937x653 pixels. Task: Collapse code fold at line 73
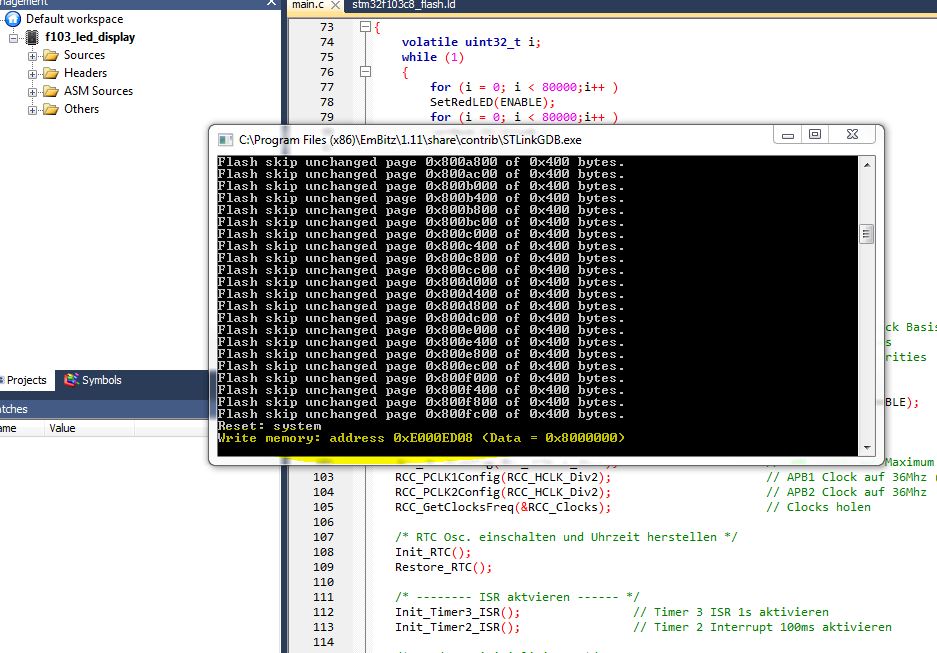[x=365, y=27]
